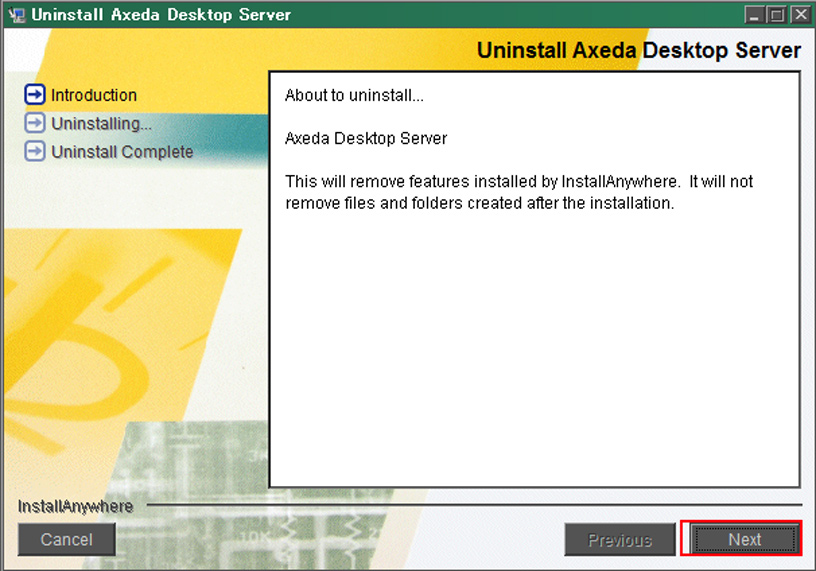The image size is (816, 571).
Task: Select the Introduction step label
Action: tap(94, 95)
